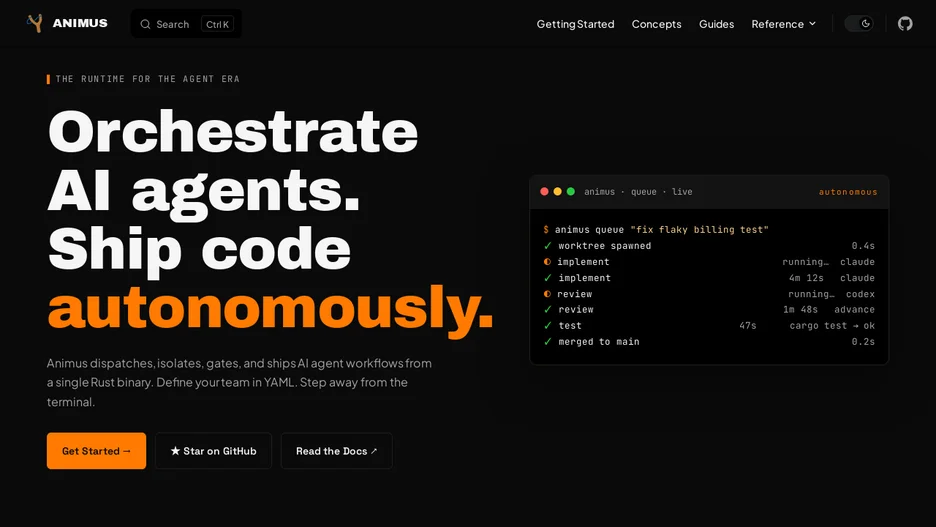This screenshot has width=936, height=527.
Task: Click the ANIMUS brand name link
Action: tap(80, 23)
